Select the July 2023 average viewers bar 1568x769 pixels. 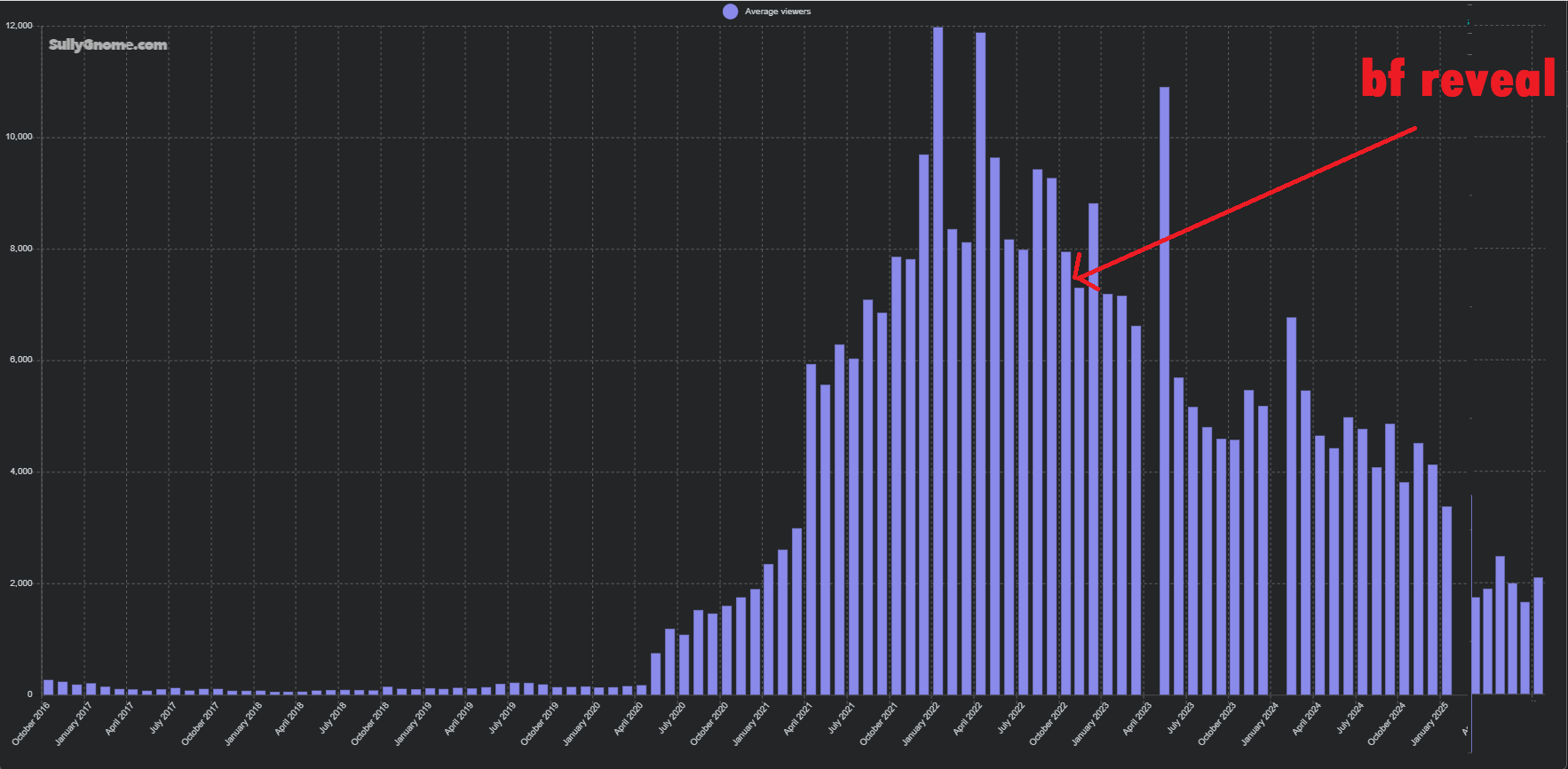1192,551
